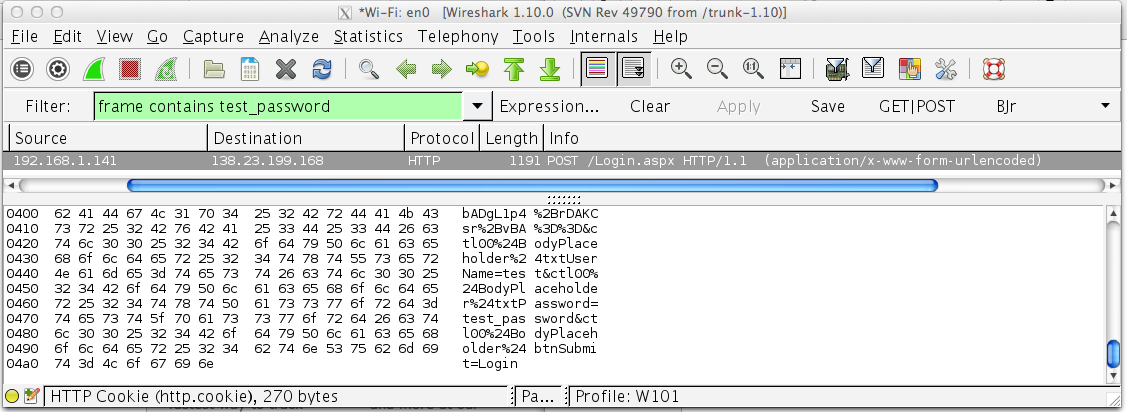Open the capture interfaces list icon

click(x=22, y=69)
